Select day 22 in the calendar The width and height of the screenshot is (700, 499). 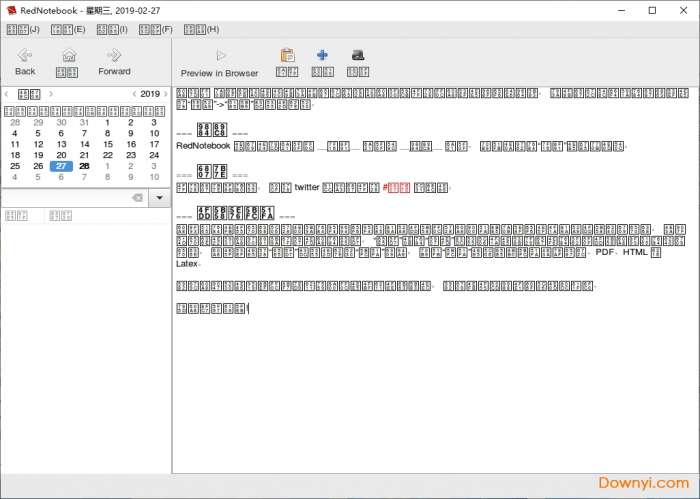click(108, 155)
